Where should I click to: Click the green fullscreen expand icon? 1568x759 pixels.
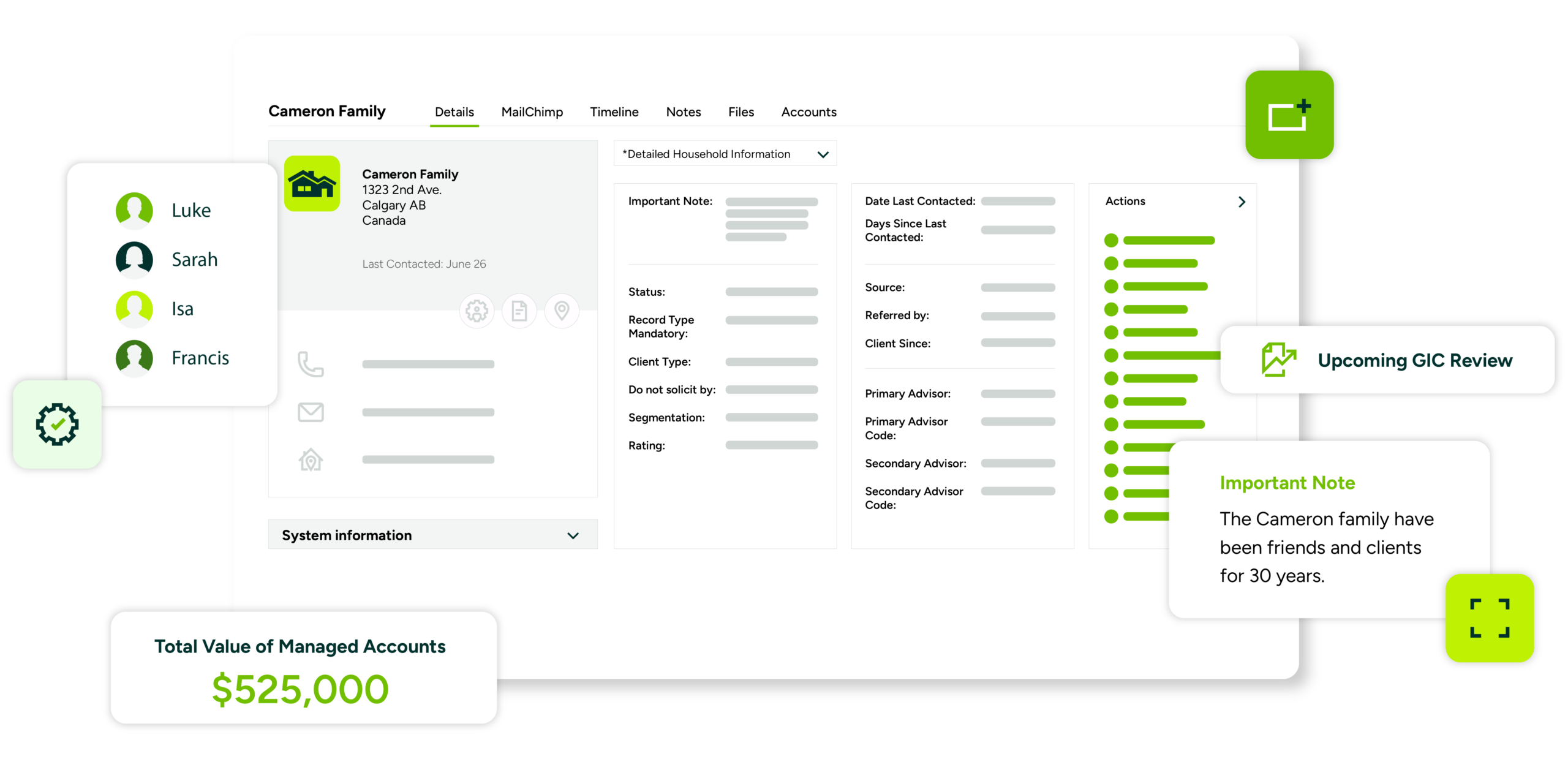tap(1489, 617)
